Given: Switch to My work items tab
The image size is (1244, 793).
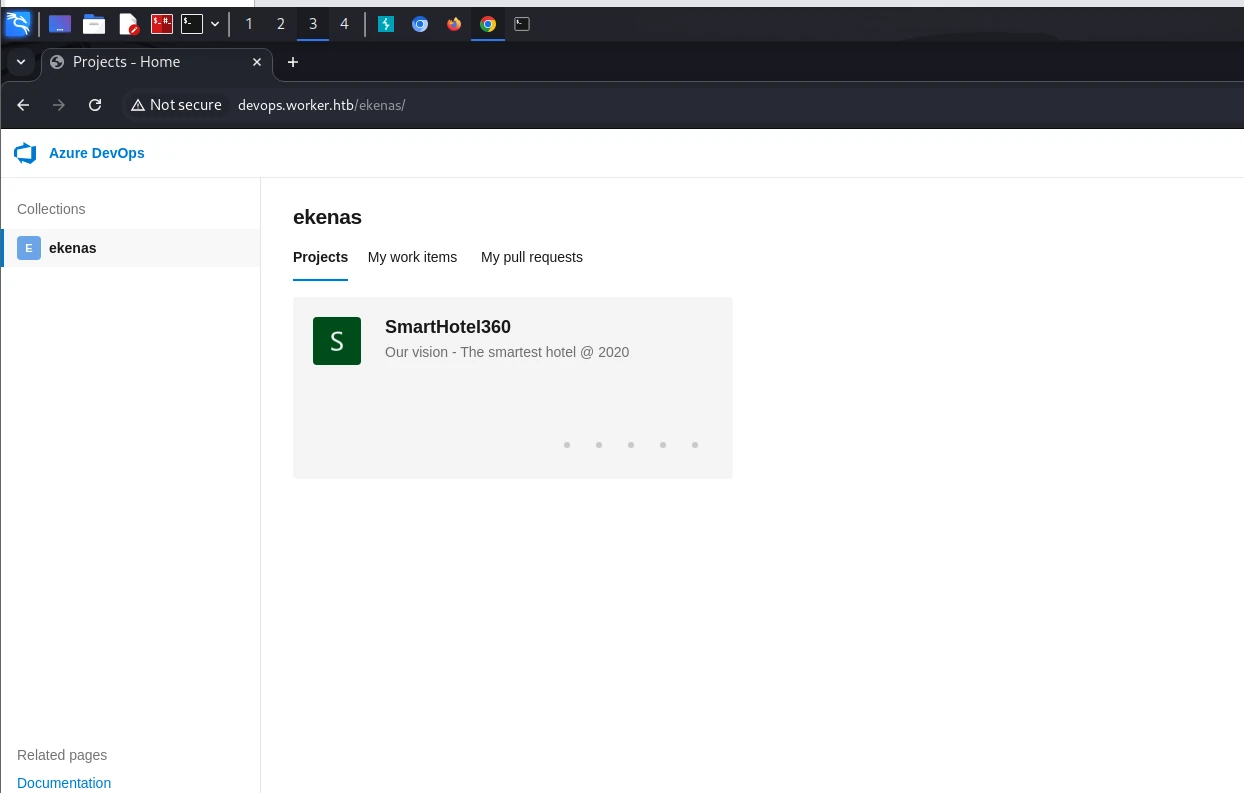Looking at the screenshot, I should [412, 257].
